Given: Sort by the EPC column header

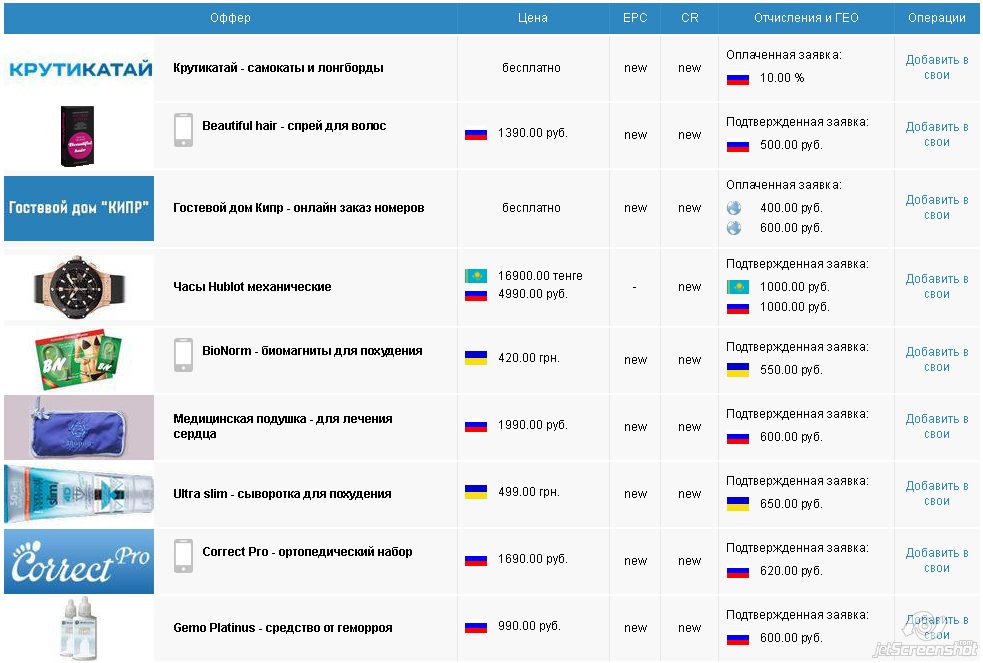Looking at the screenshot, I should point(635,18).
